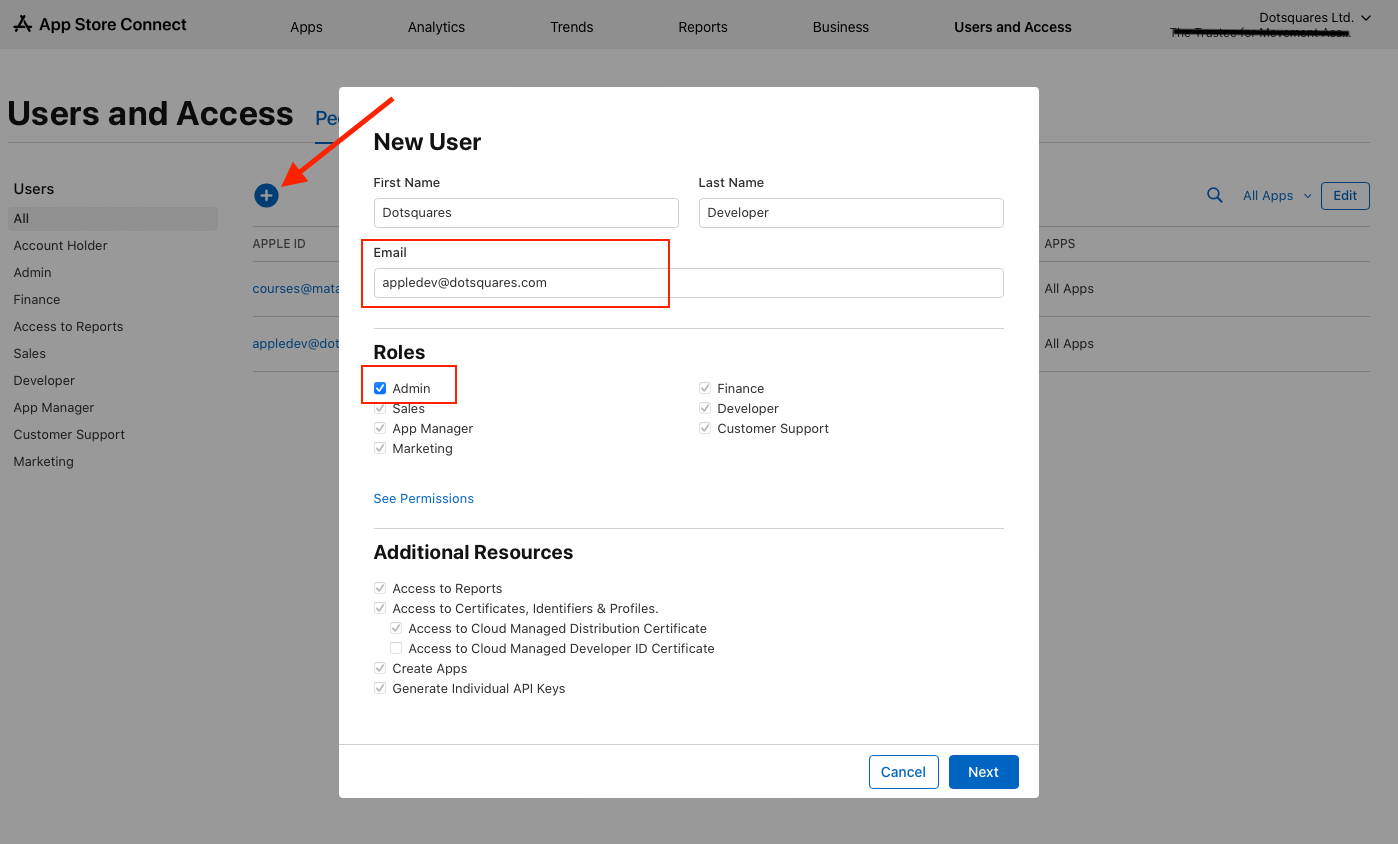Open the All Apps filter dropdown

pos(1277,196)
